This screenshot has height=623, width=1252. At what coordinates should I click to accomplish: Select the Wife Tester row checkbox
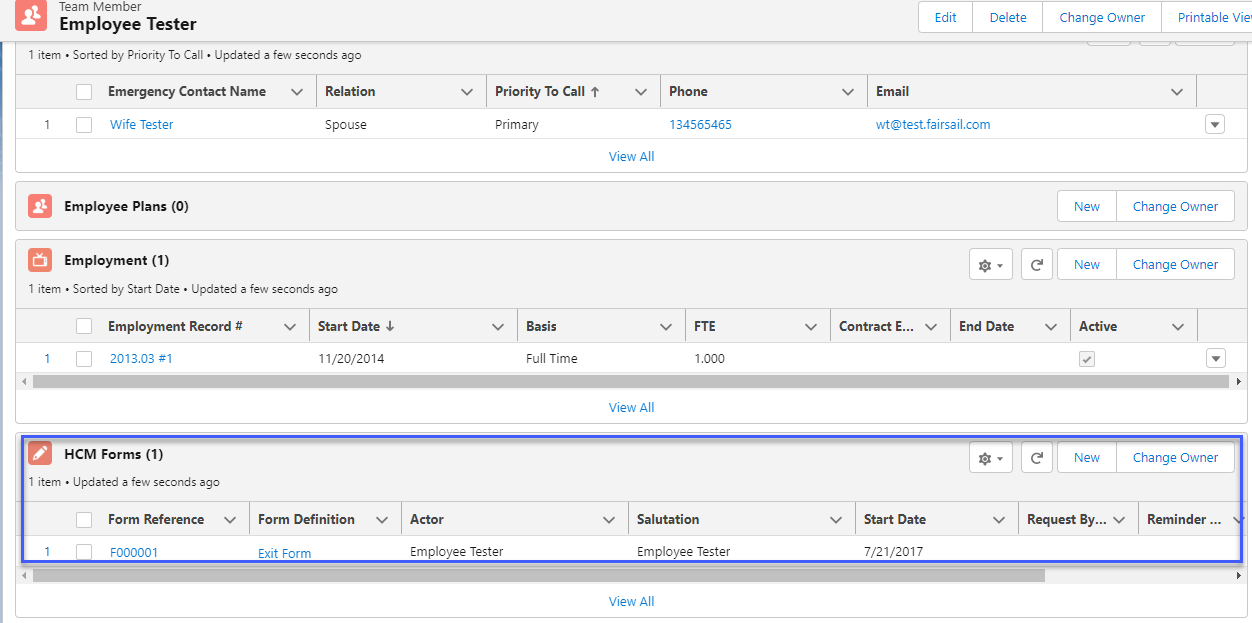click(x=84, y=125)
